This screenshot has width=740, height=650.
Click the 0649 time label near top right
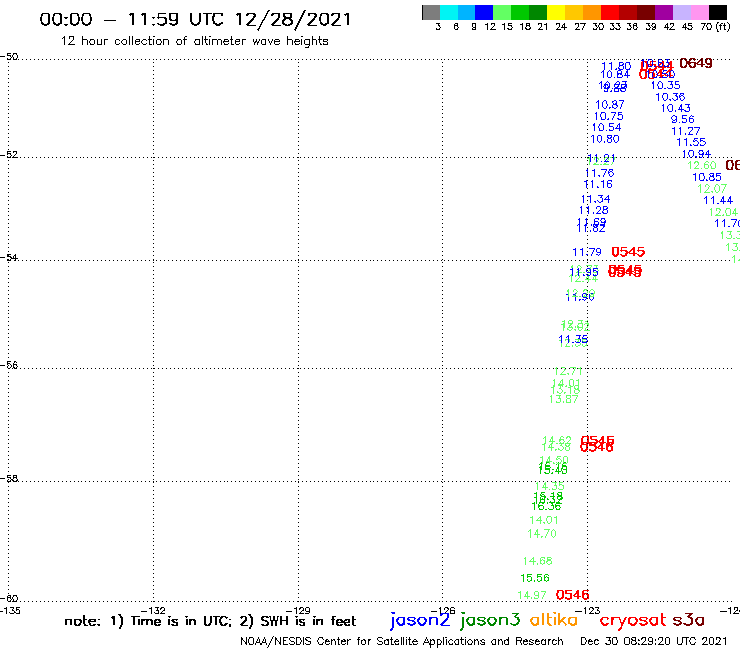pos(696,63)
